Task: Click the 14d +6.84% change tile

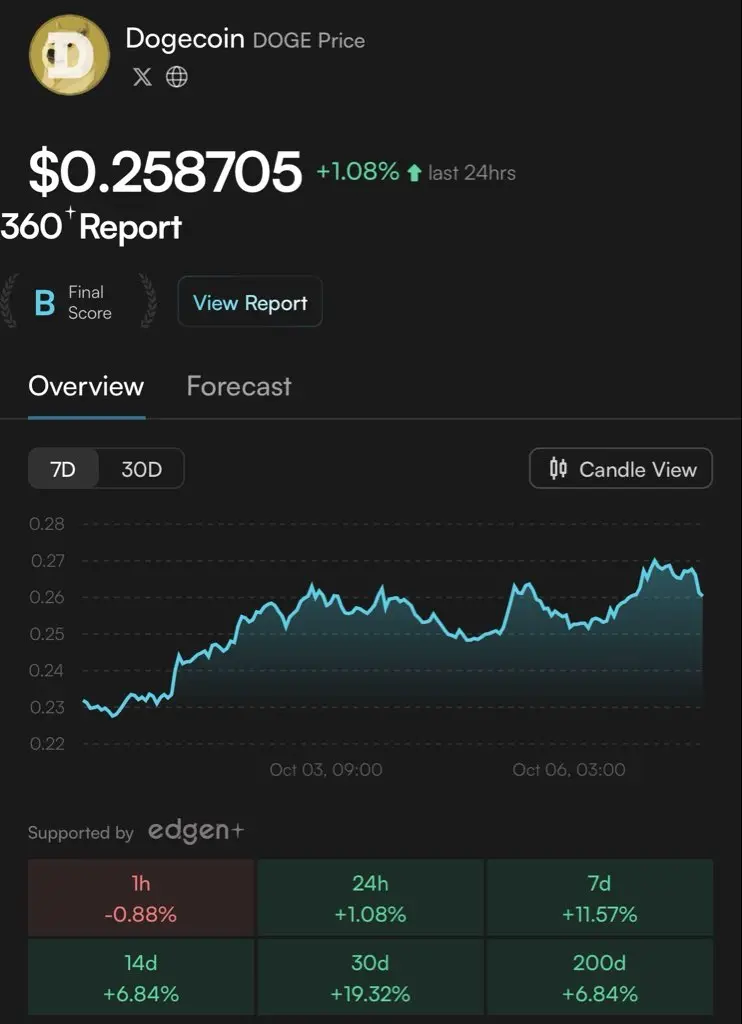Action: (x=141, y=978)
